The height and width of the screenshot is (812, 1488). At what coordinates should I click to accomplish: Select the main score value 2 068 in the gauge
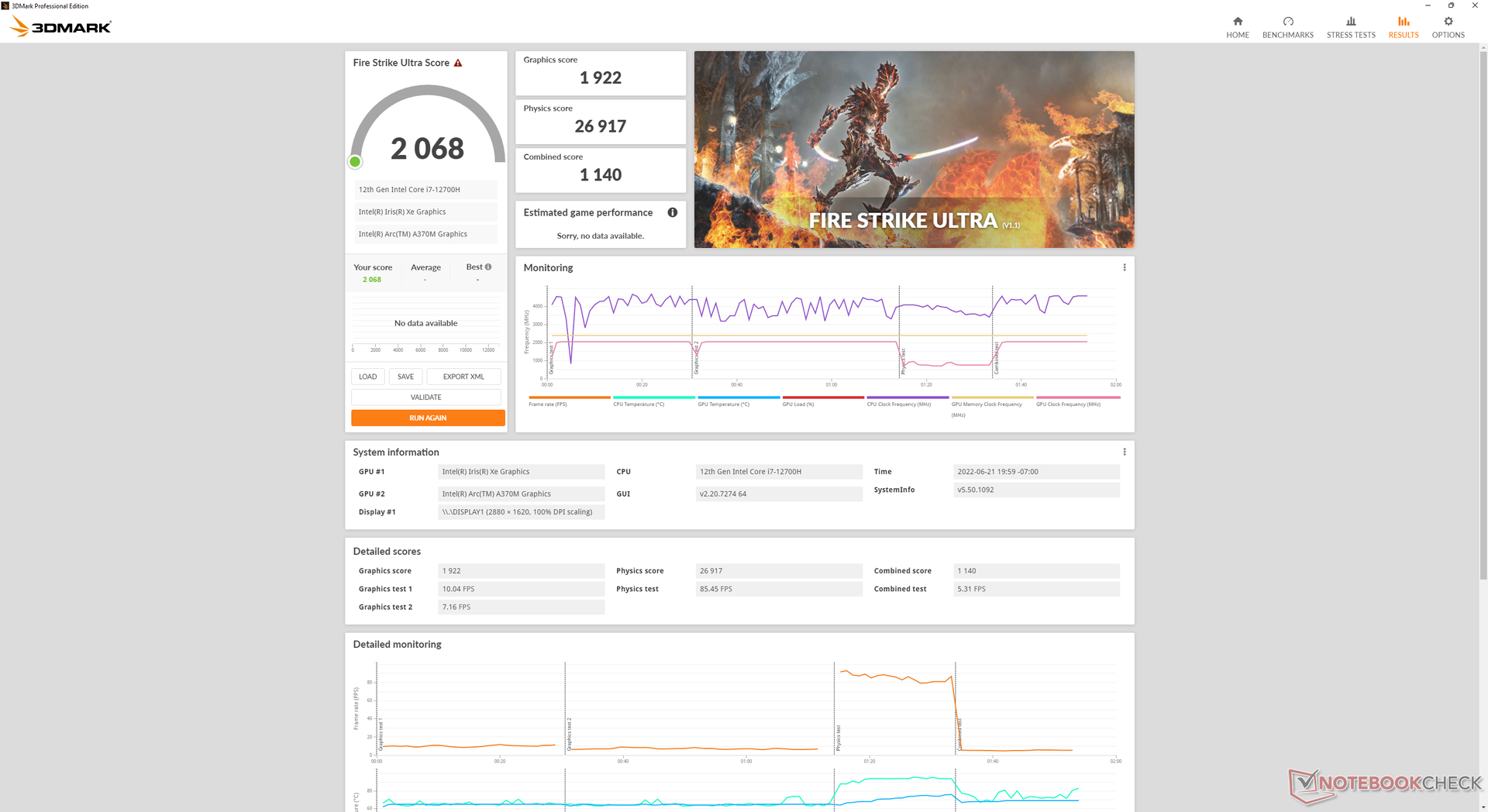tap(427, 148)
